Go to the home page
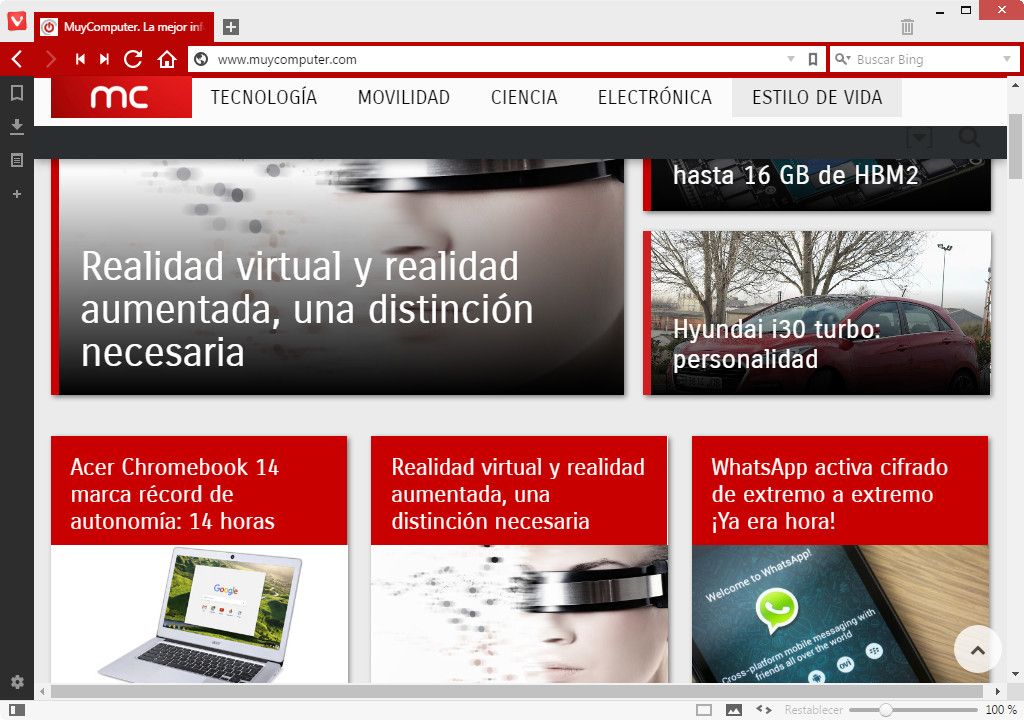Viewport: 1024px width, 720px height. (167, 59)
